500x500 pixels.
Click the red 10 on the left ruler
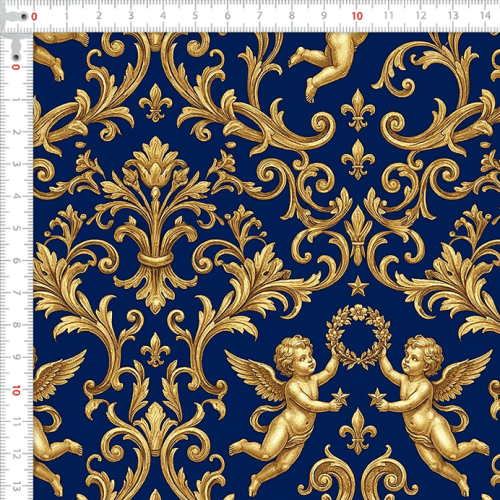click(x=16, y=390)
